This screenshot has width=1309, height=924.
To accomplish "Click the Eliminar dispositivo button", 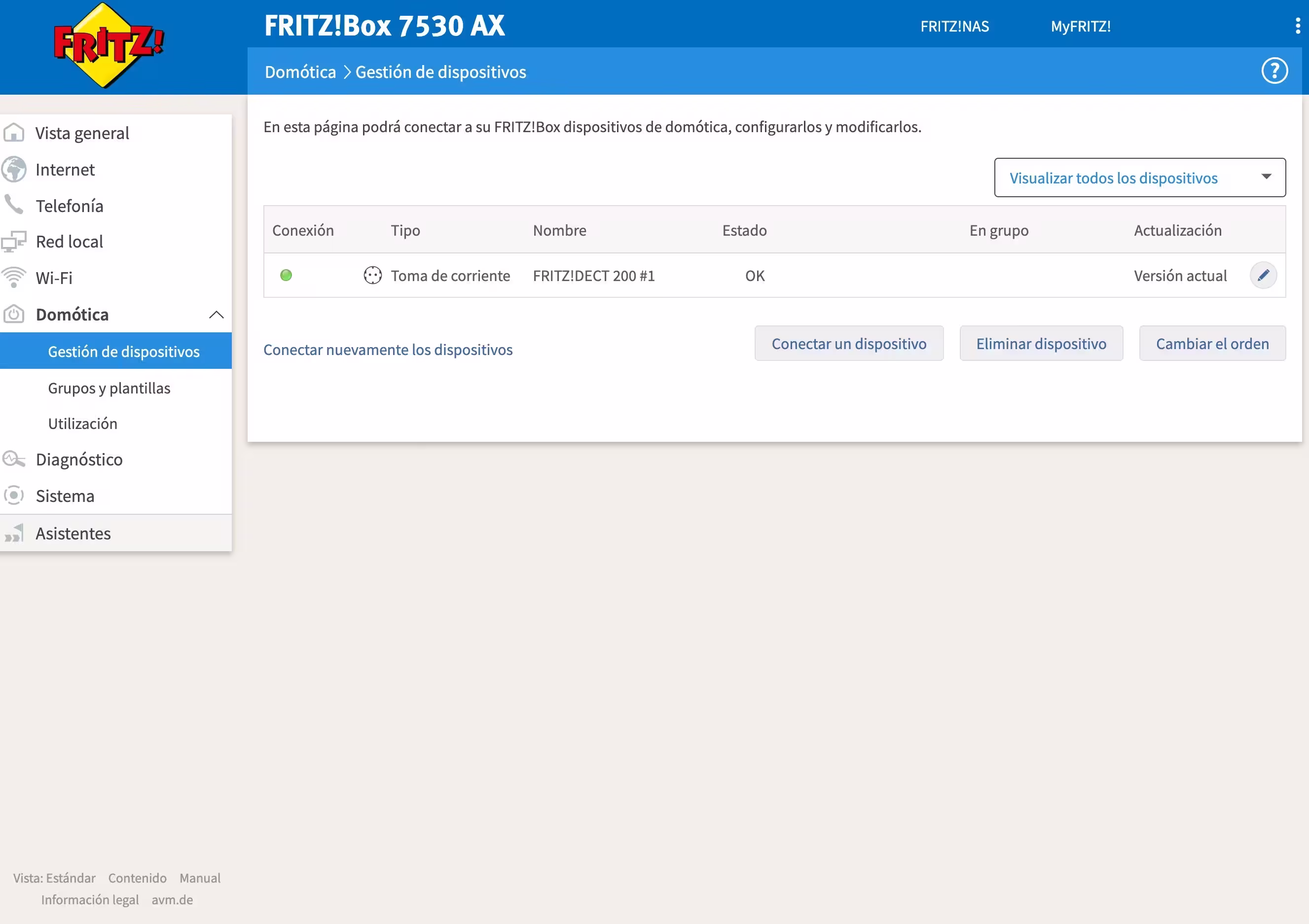I will [x=1041, y=344].
